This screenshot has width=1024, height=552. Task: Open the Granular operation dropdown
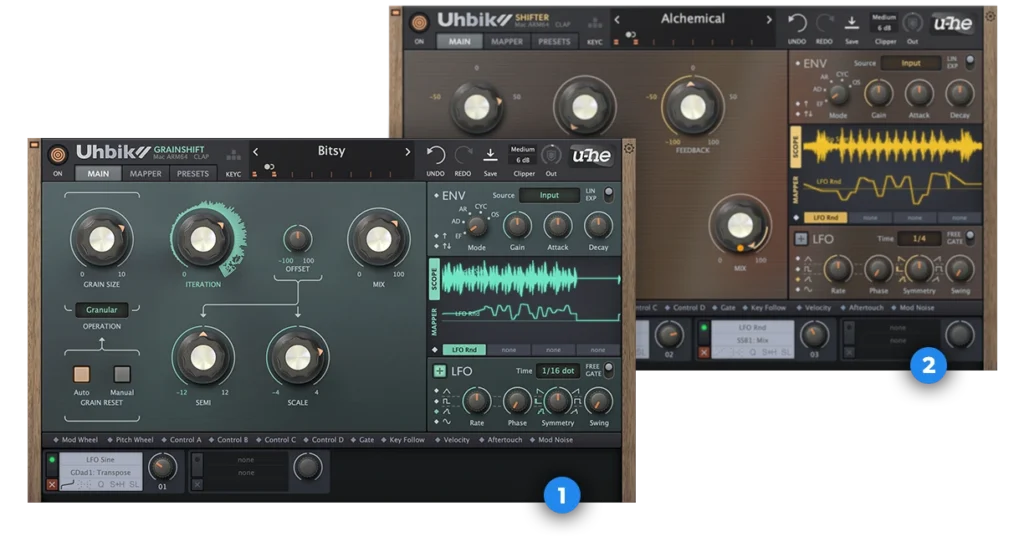[102, 310]
